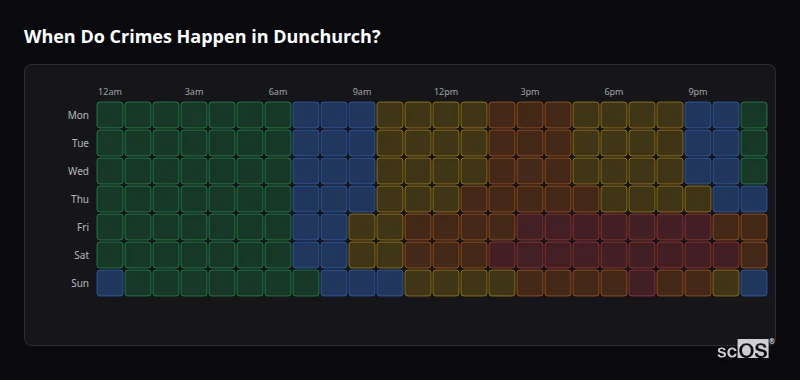Select the Sunday 7pm red cell

tap(642, 283)
